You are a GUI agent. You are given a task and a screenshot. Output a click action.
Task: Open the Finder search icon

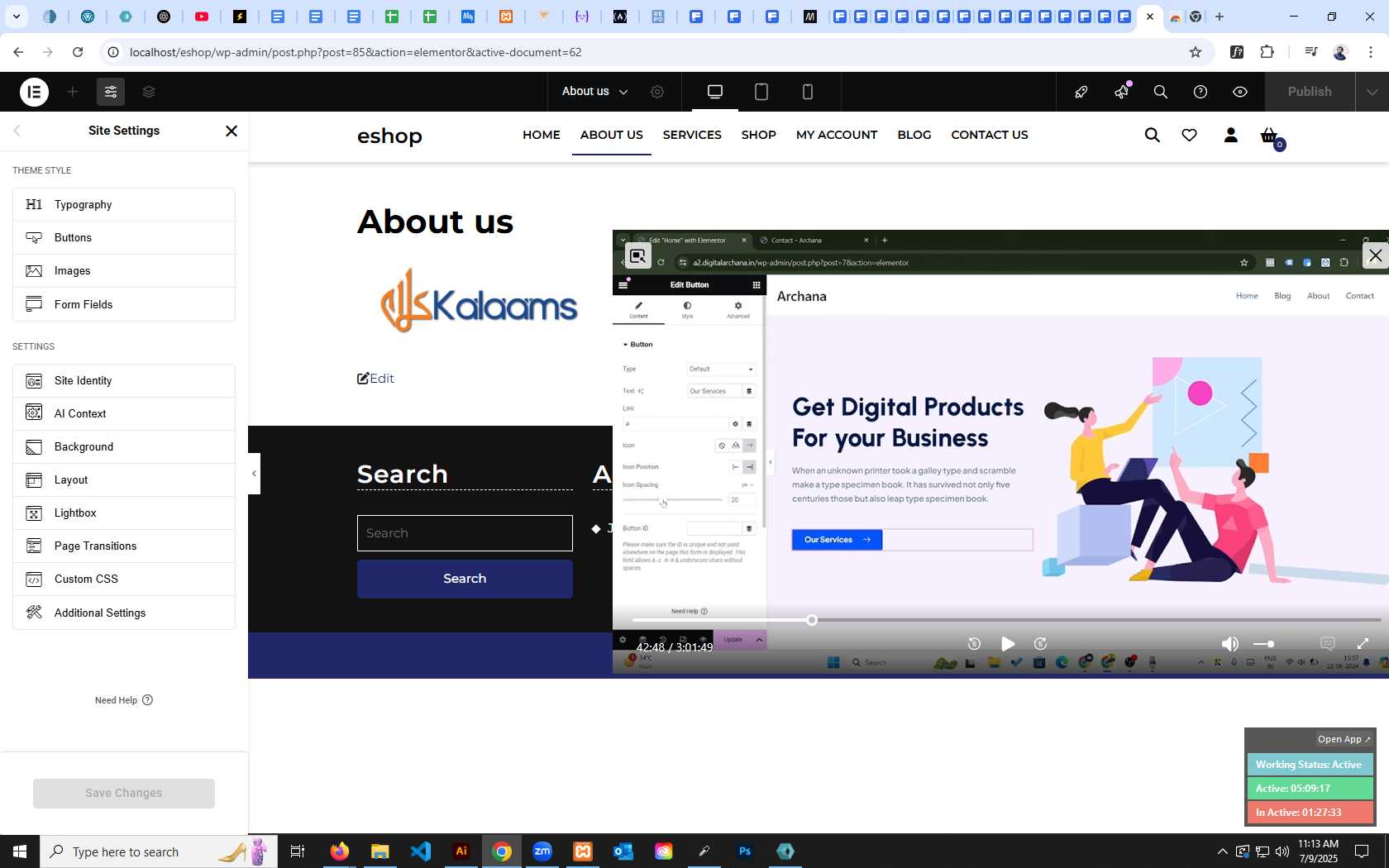[1161, 92]
